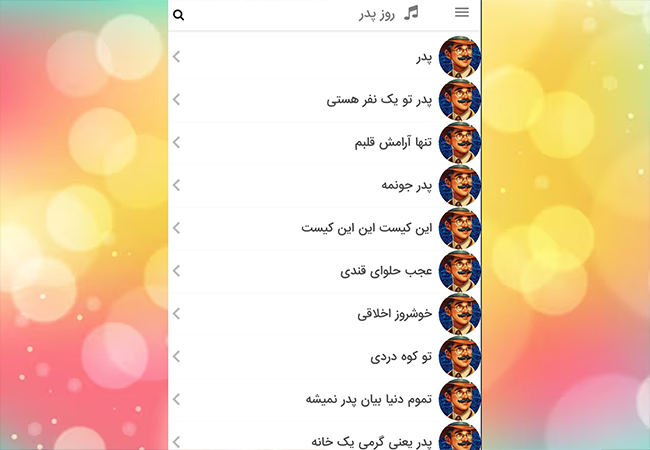The width and height of the screenshot is (650, 450).
Task: Click the avatar beside پدر جونمه
Action: [x=459, y=185]
